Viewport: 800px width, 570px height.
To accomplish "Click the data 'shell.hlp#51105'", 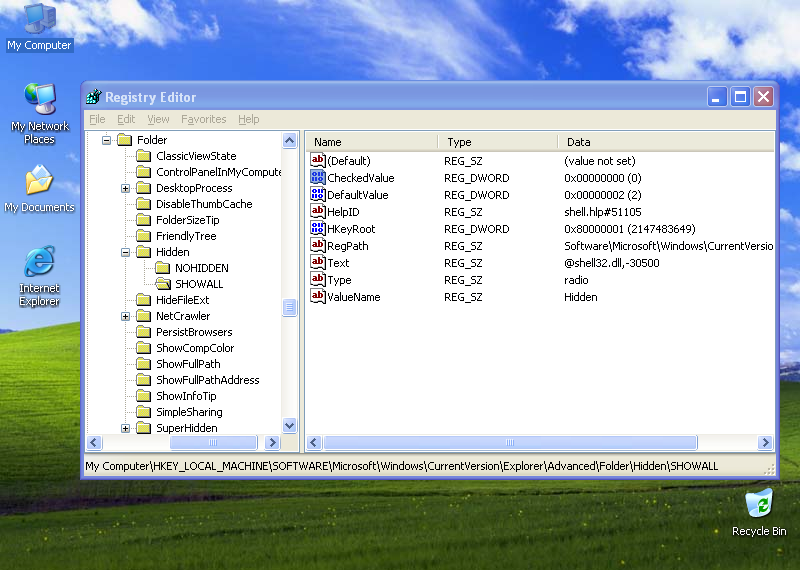I will (x=603, y=212).
